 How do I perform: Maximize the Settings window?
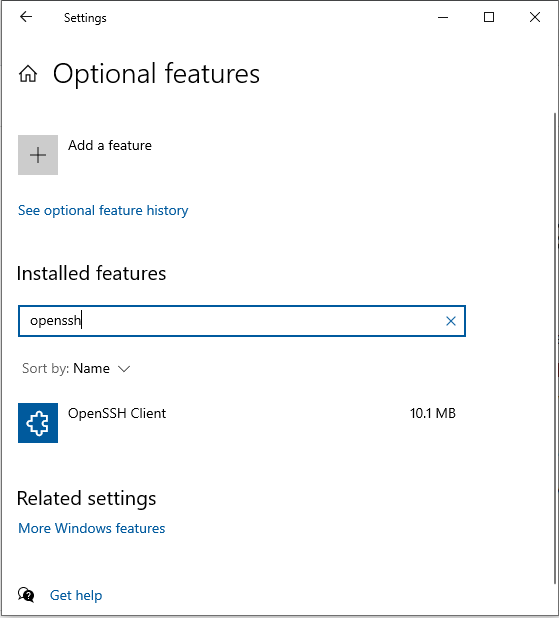[489, 17]
